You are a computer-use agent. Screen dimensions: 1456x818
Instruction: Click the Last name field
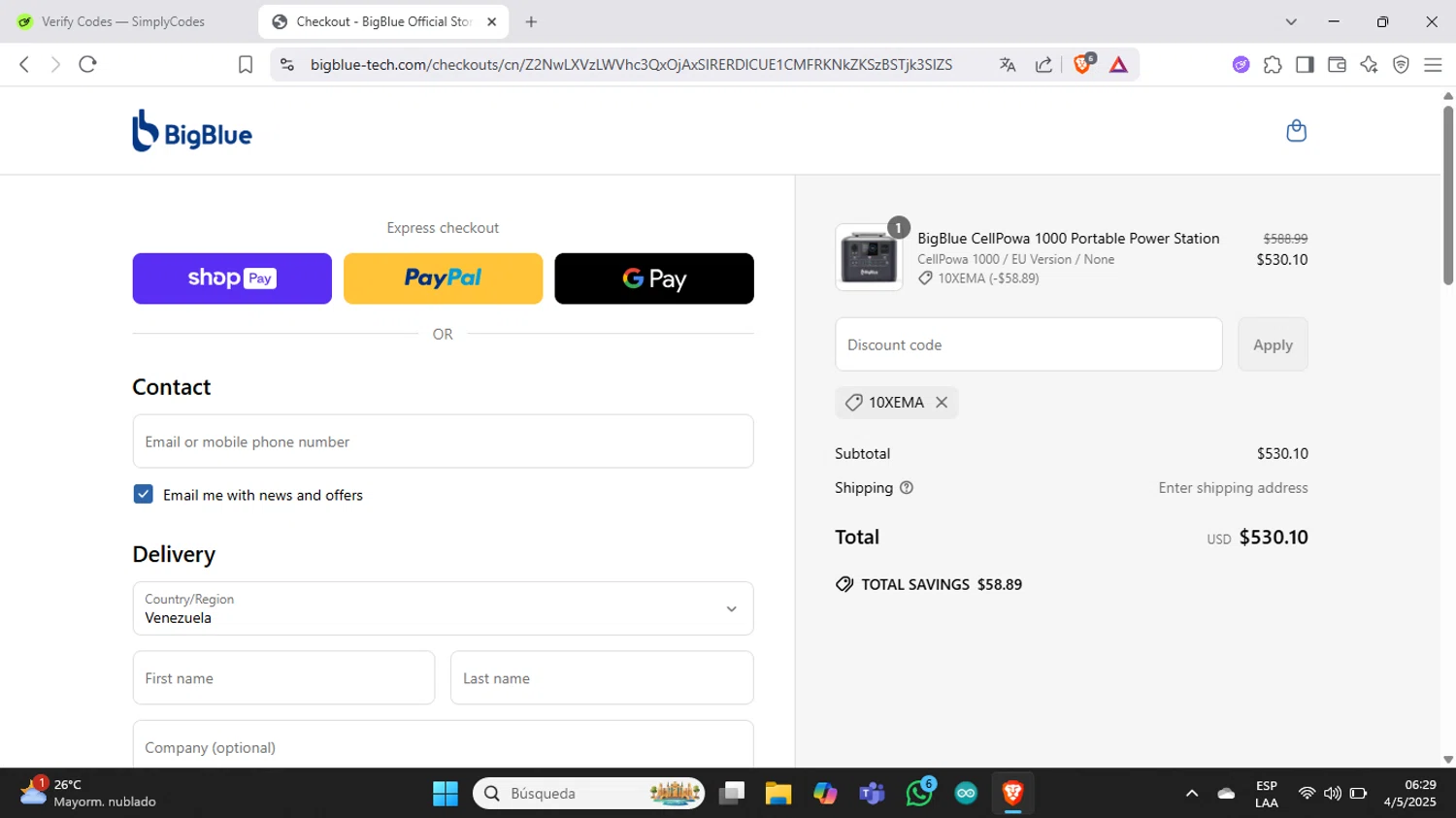point(602,677)
